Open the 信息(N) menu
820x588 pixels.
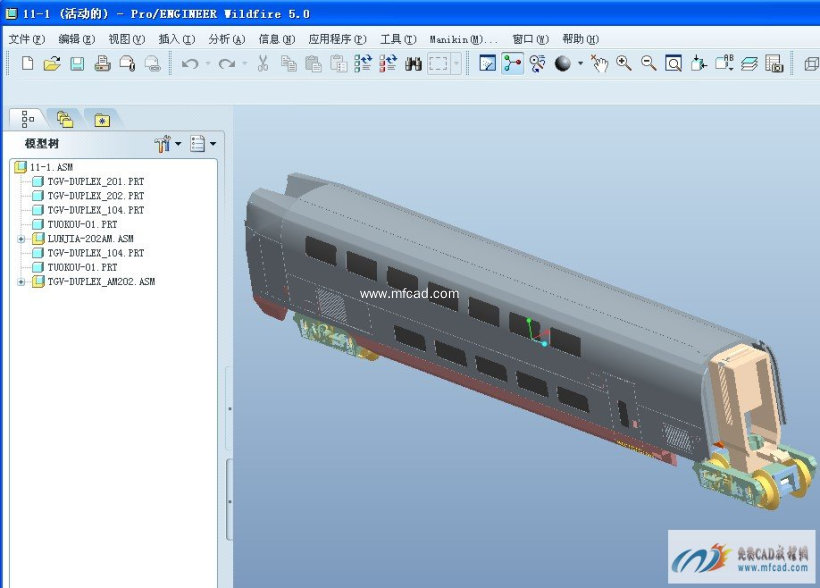[277, 39]
